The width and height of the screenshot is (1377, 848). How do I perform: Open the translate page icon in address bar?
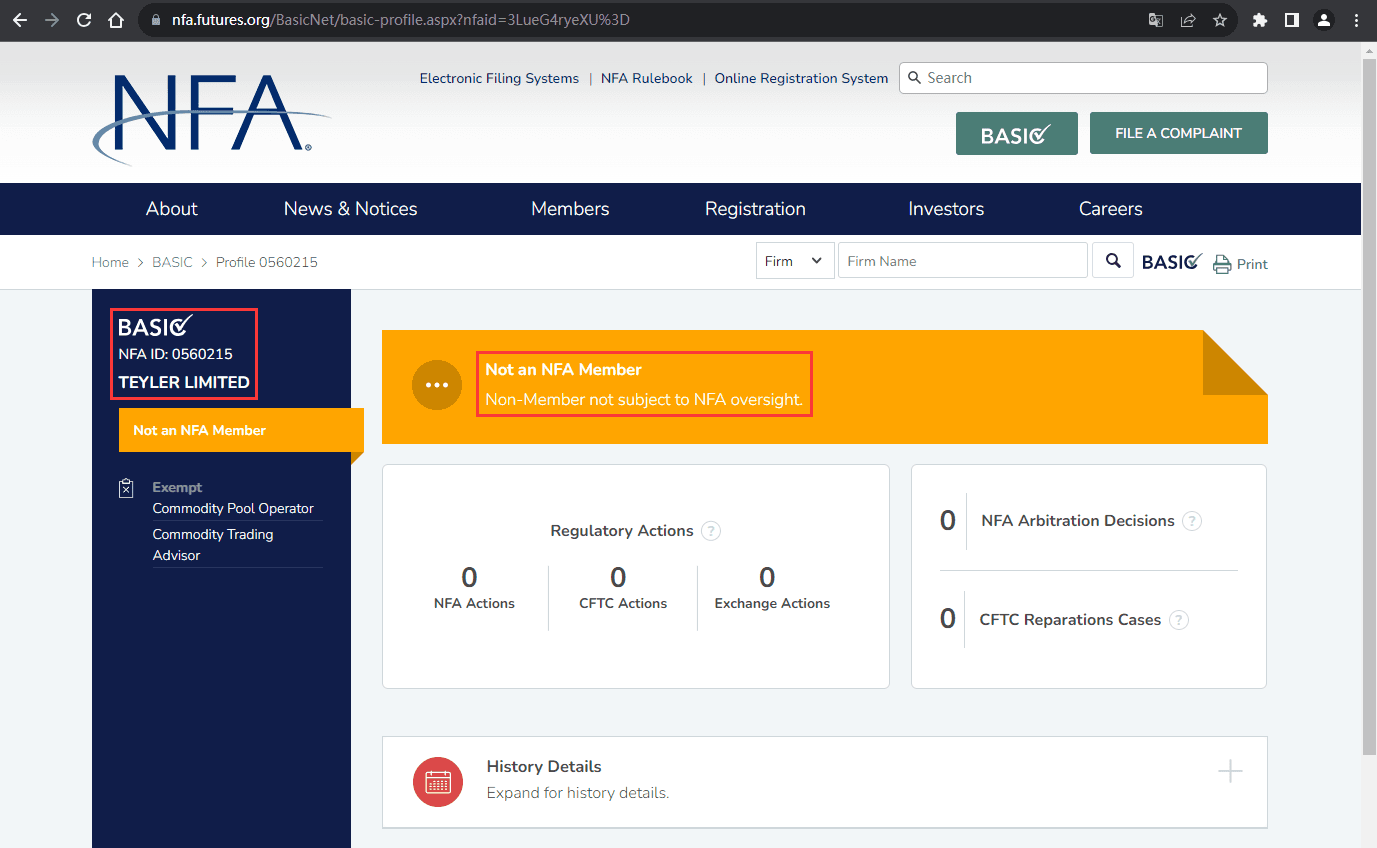1156,20
